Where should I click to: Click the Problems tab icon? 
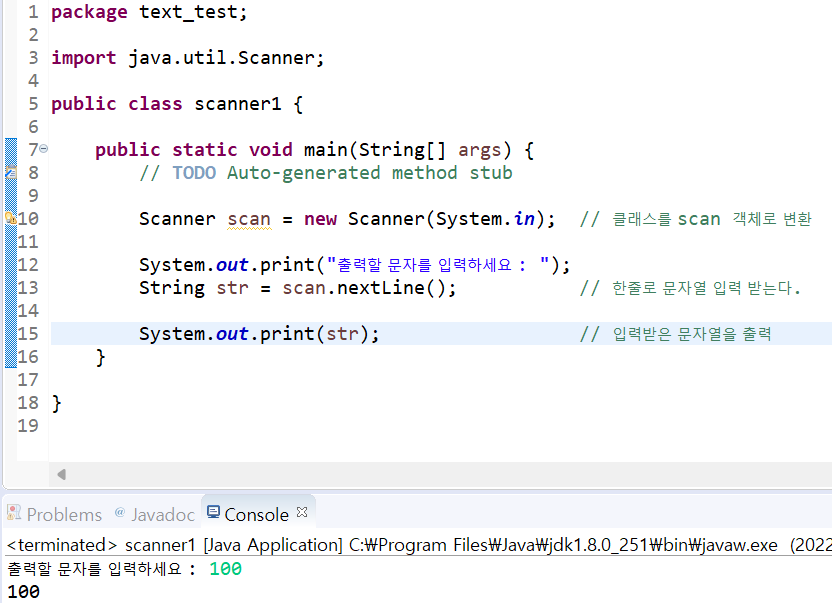14,512
